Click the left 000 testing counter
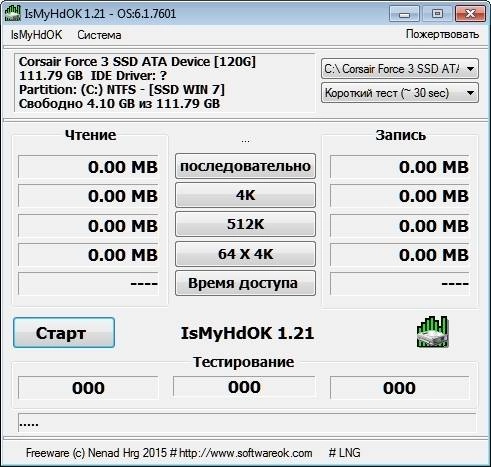Viewport: 491px width, 467px height. pos(88,388)
